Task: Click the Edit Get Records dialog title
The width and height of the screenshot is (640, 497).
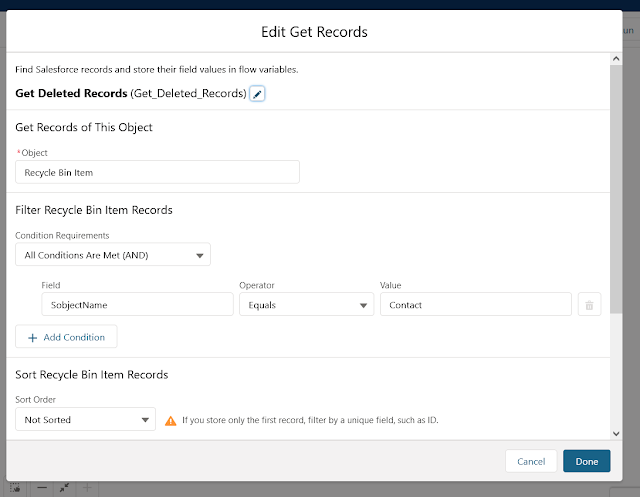Action: 314,32
